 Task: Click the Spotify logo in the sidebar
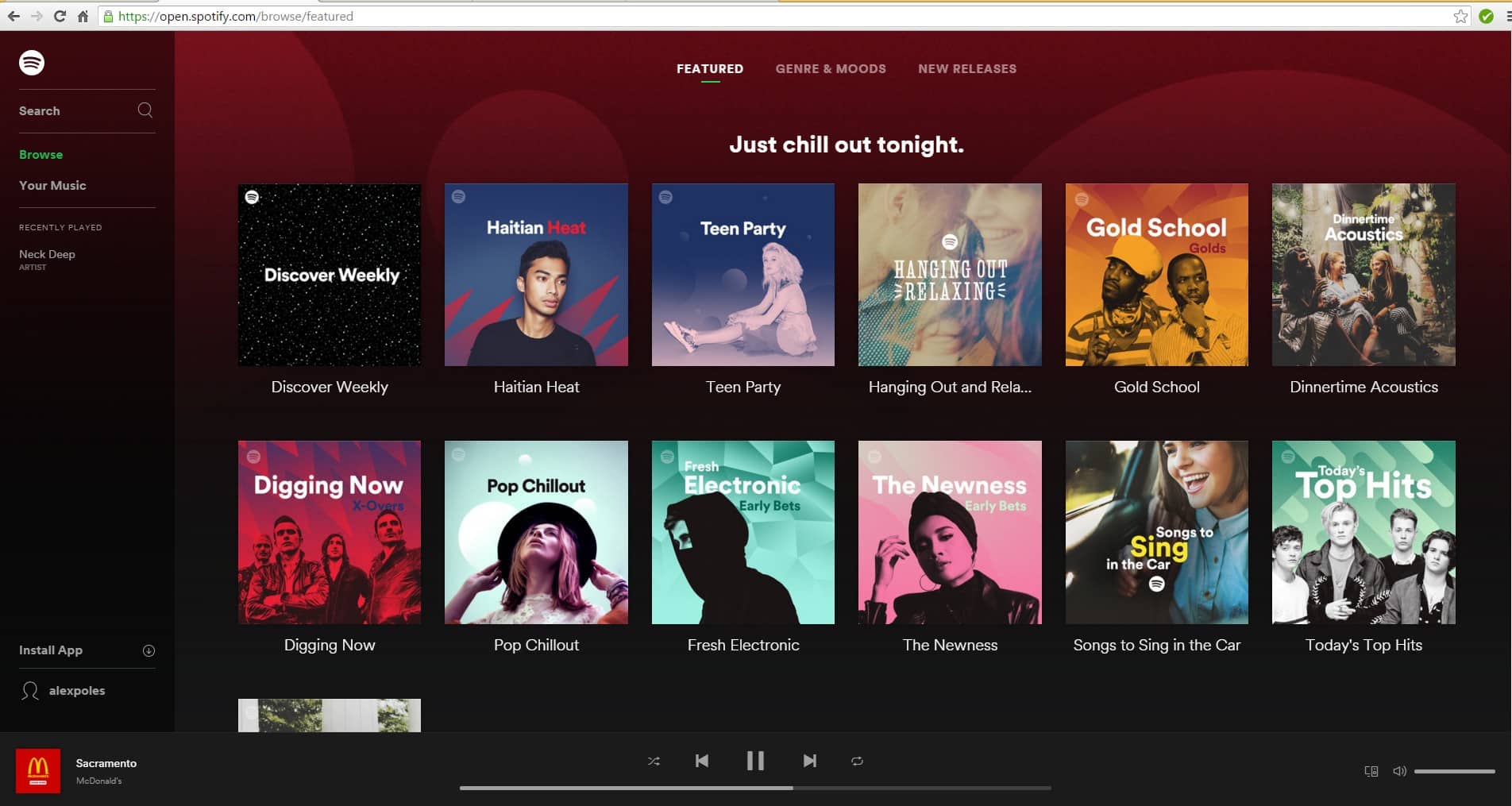coord(32,62)
